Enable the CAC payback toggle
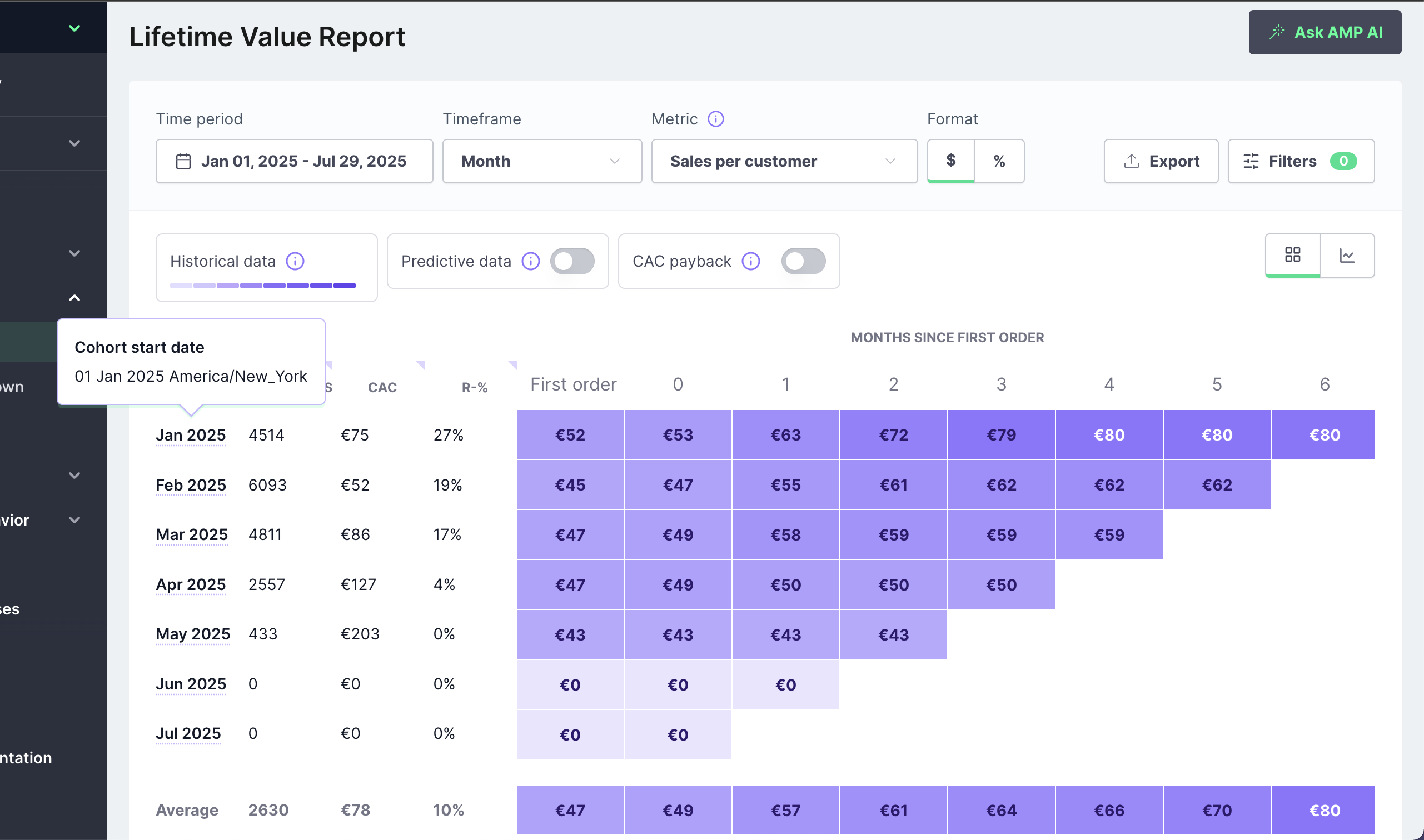 coord(803,261)
